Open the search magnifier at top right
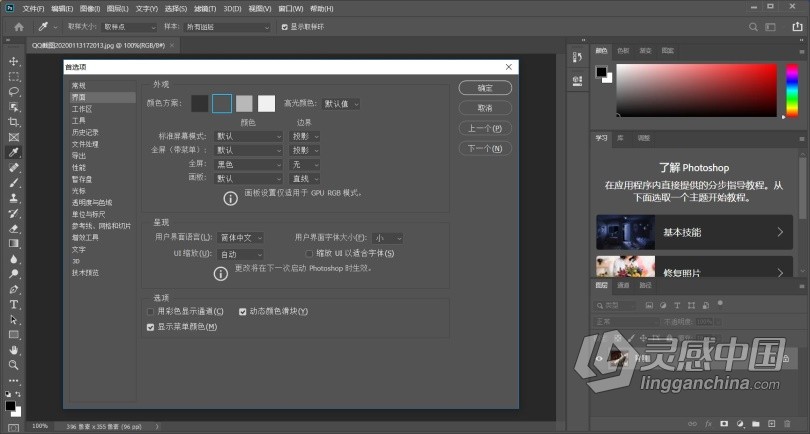 753,27
